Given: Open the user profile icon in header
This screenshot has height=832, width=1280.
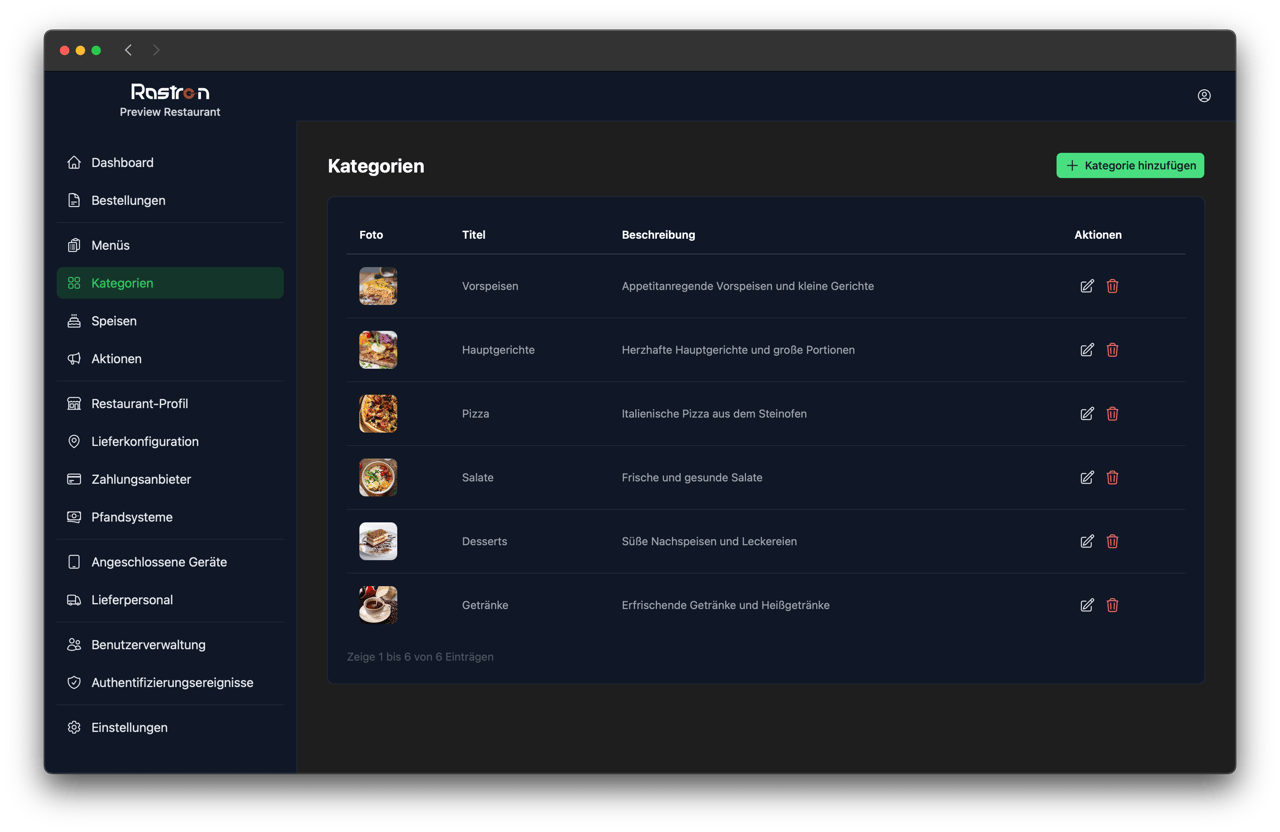Looking at the screenshot, I should tap(1204, 96).
